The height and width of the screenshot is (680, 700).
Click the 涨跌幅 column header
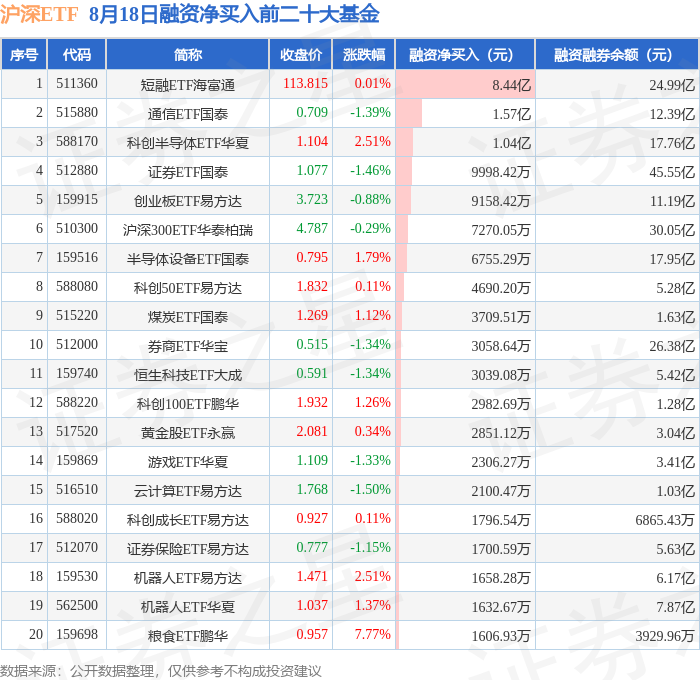pyautogui.click(x=364, y=54)
